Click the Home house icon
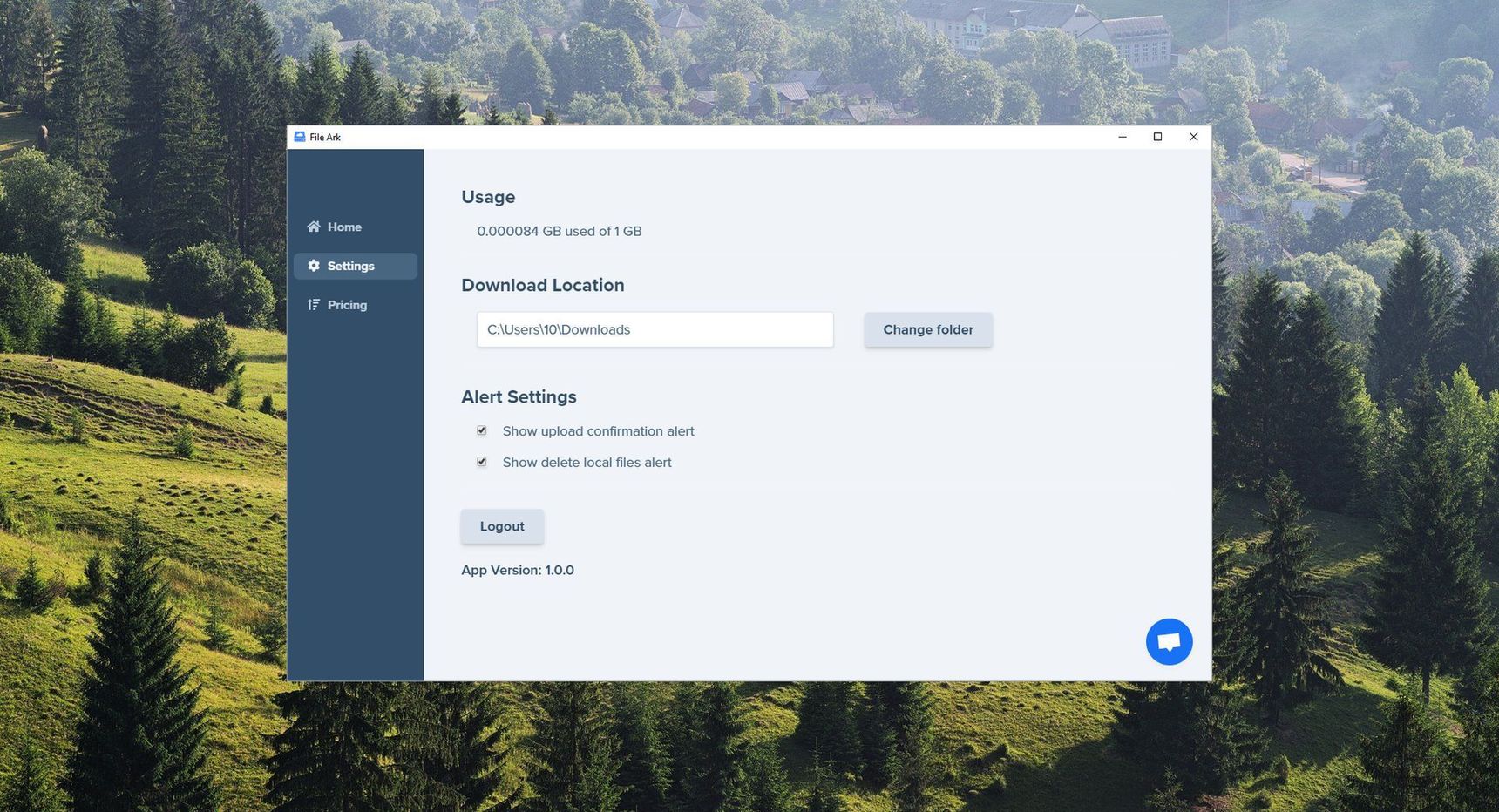The height and width of the screenshot is (812, 1499). pyautogui.click(x=314, y=227)
